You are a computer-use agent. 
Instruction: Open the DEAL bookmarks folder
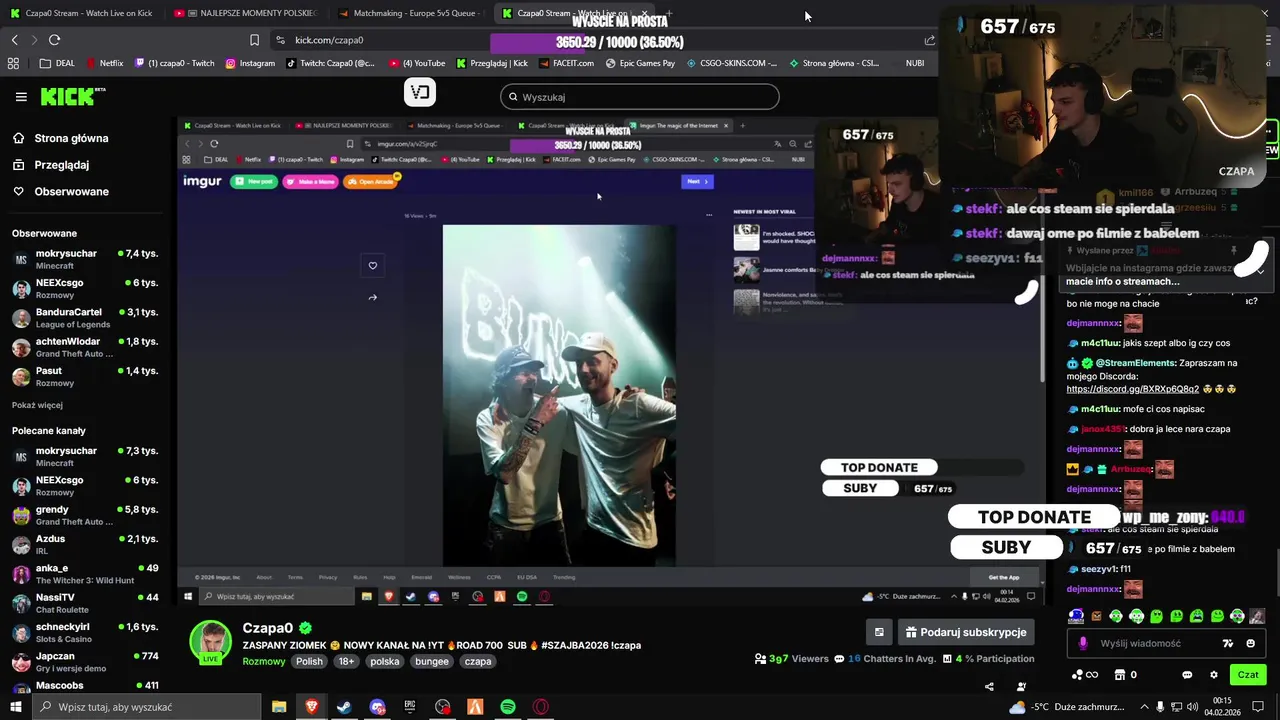[x=57, y=63]
